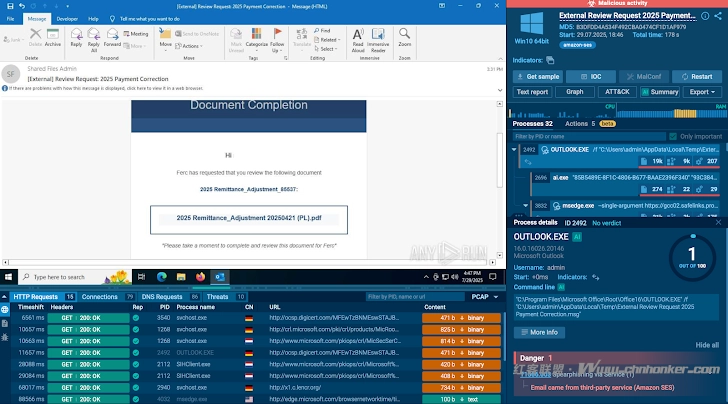Click the Get sample button
Screen dimensions: 728x404
pos(538,77)
